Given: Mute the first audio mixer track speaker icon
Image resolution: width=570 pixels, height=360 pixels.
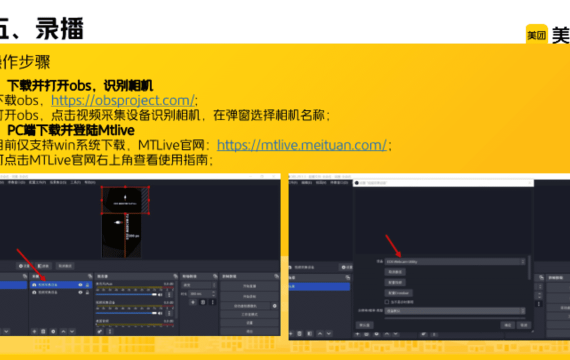Looking at the screenshot, I should coord(160,295).
